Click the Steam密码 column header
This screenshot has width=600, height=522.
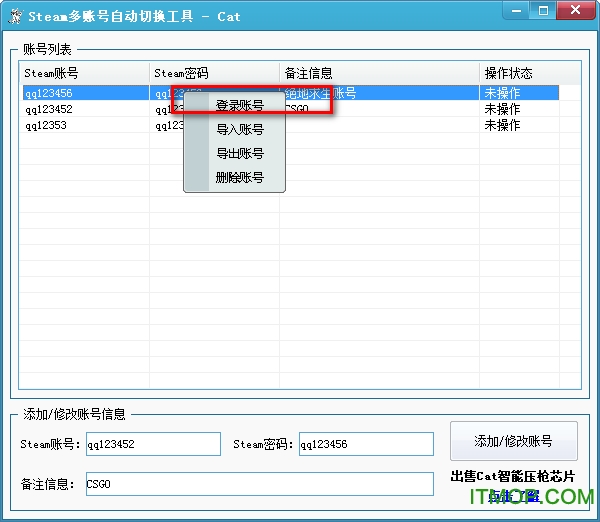coord(214,73)
